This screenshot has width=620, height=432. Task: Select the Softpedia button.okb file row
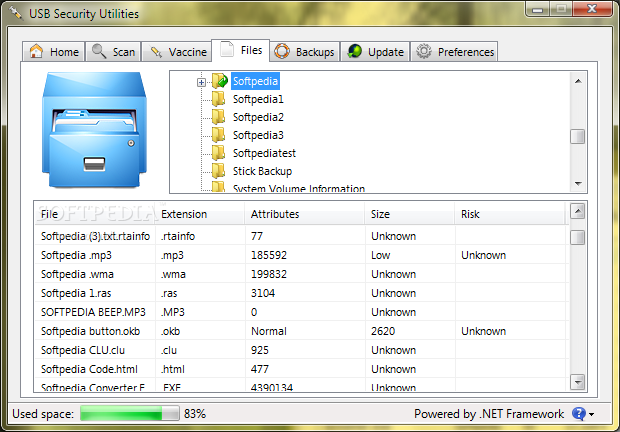click(301, 331)
